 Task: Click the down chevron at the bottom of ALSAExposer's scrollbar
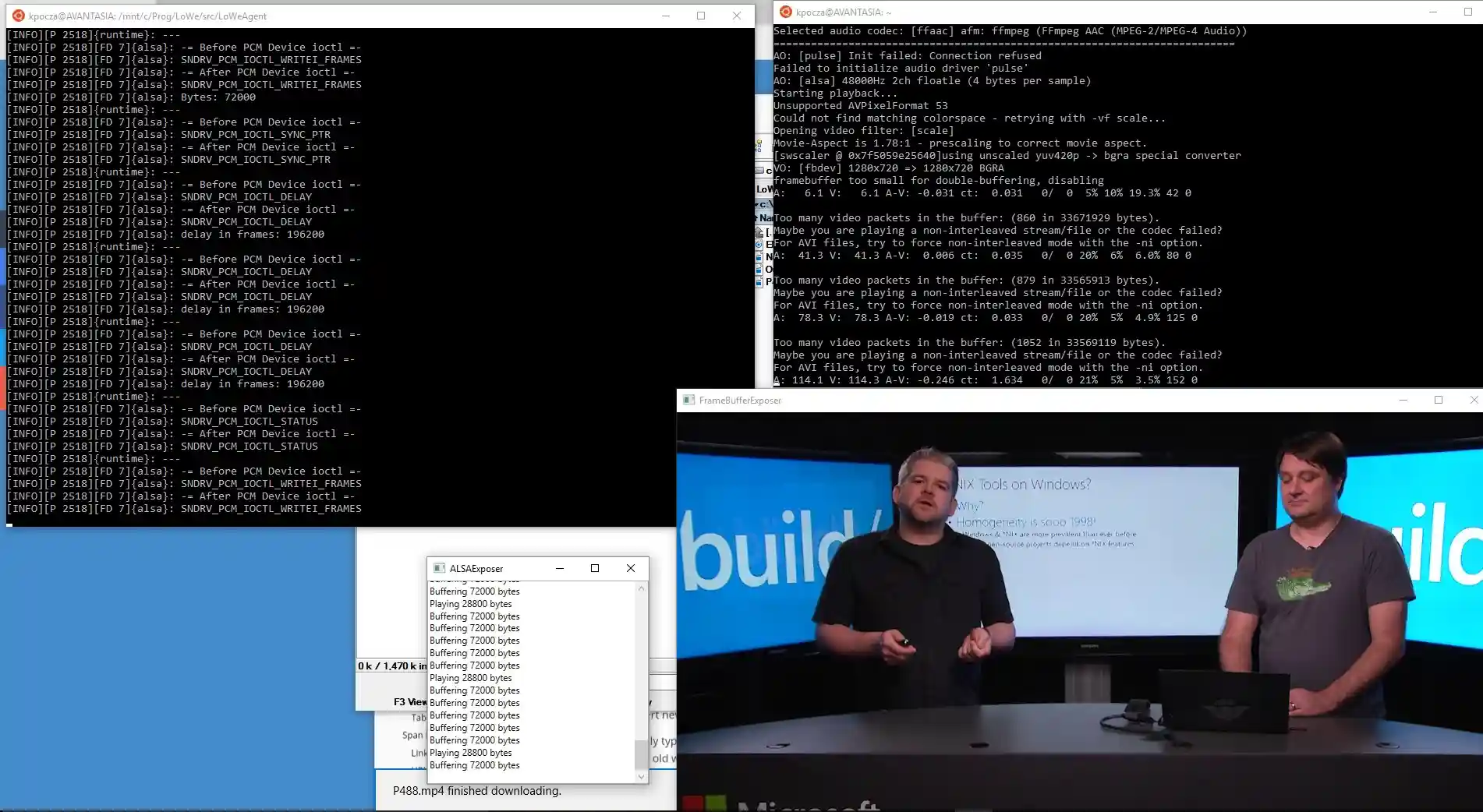point(641,776)
